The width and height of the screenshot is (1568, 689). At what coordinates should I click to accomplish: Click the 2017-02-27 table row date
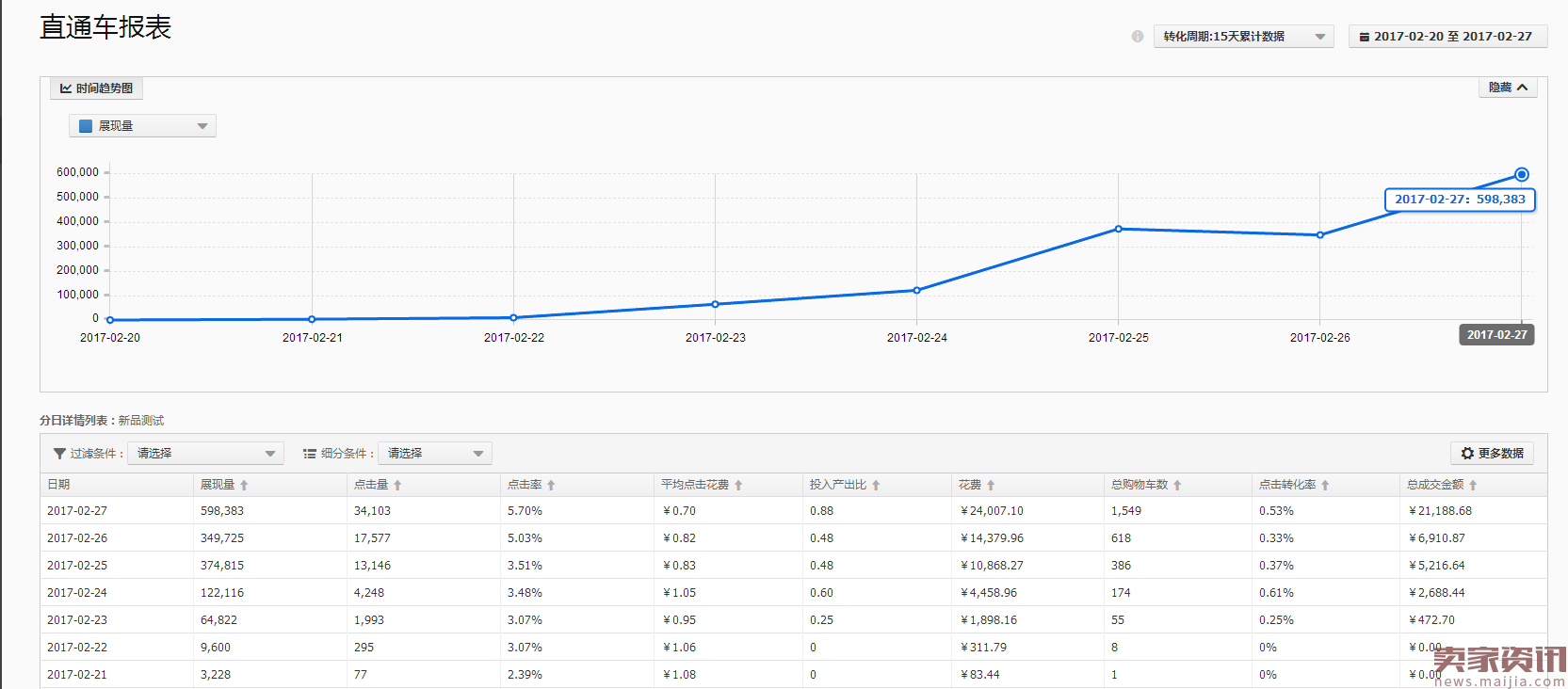(77, 511)
